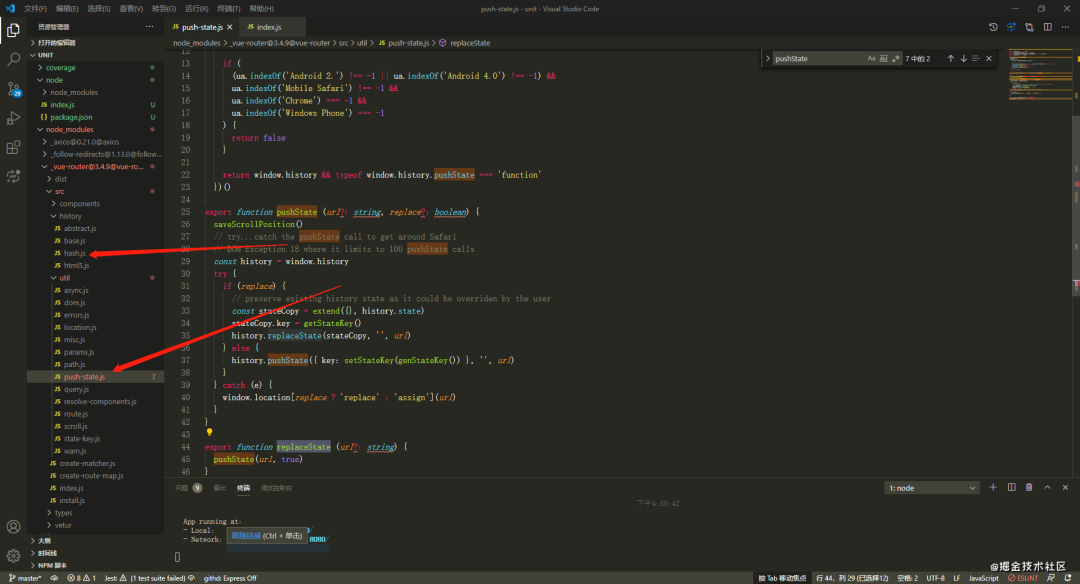Open the '1: node' terminal dropdown
The height and width of the screenshot is (584, 1080).
[x=932, y=488]
